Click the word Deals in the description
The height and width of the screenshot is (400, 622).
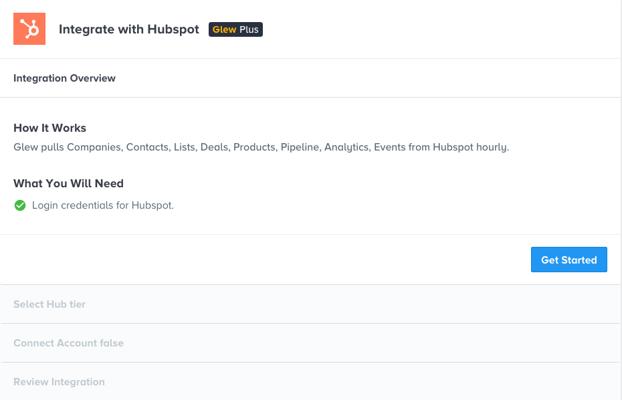click(215, 147)
